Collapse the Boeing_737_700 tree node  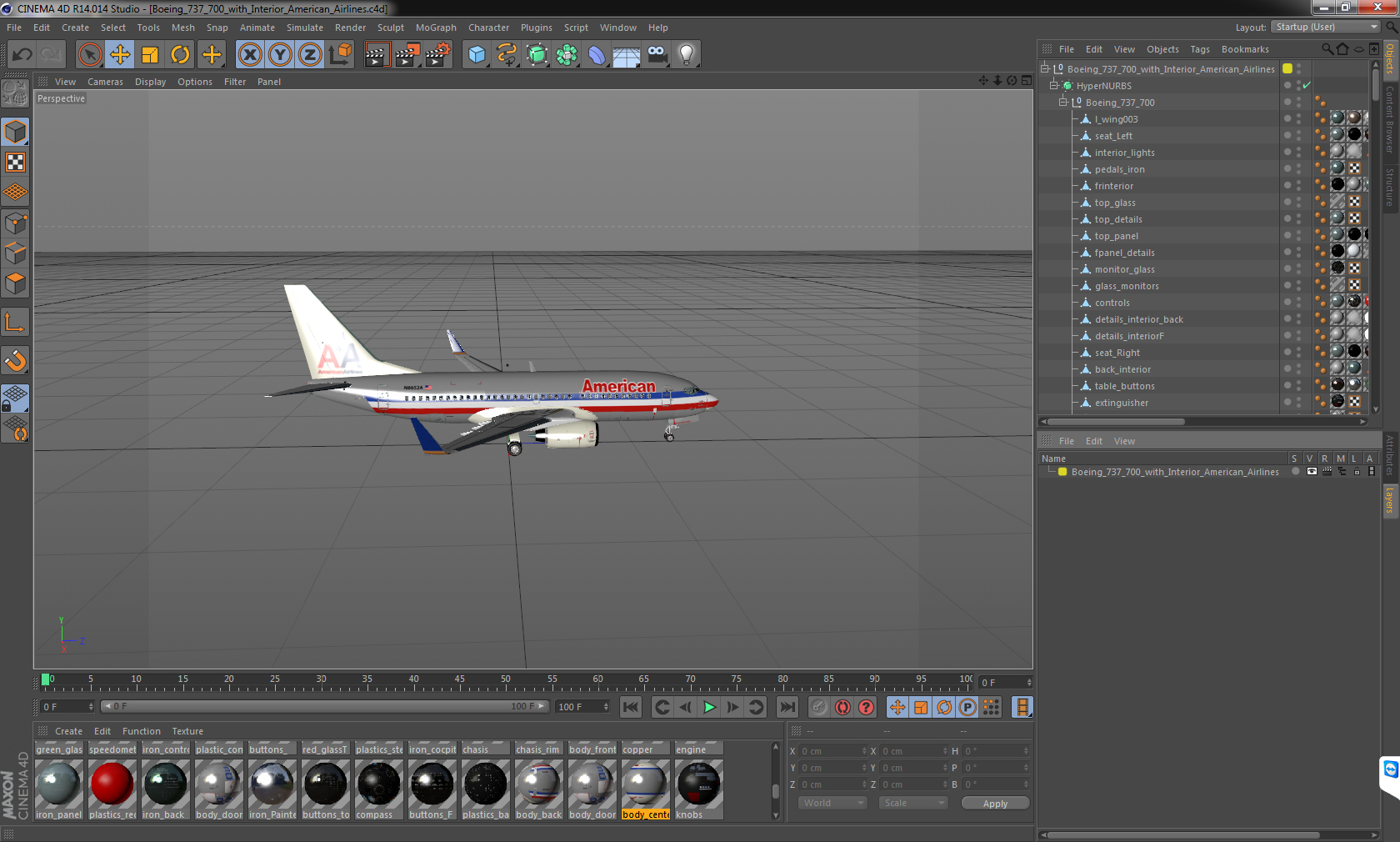(x=1062, y=102)
